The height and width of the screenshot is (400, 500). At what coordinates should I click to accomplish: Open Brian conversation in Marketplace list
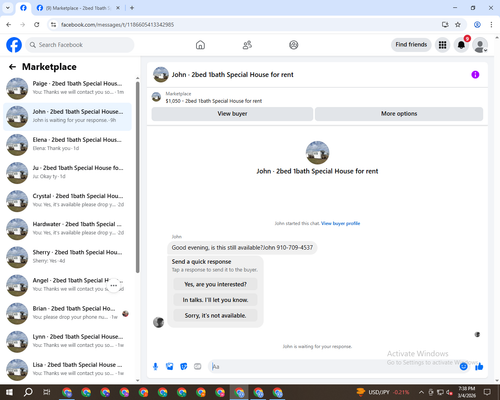point(67,313)
